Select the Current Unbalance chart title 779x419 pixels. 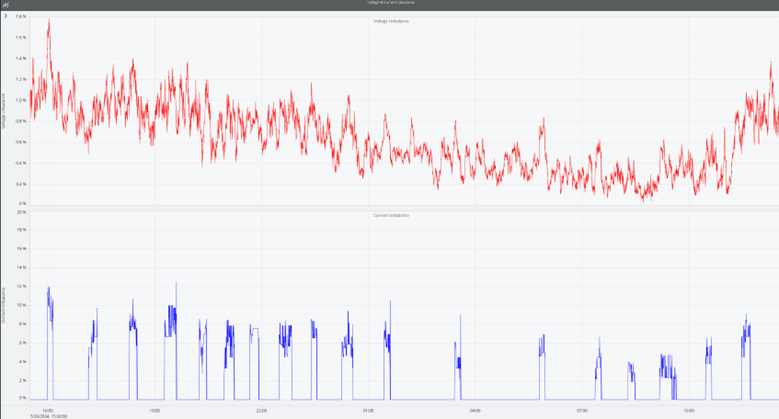[391, 215]
